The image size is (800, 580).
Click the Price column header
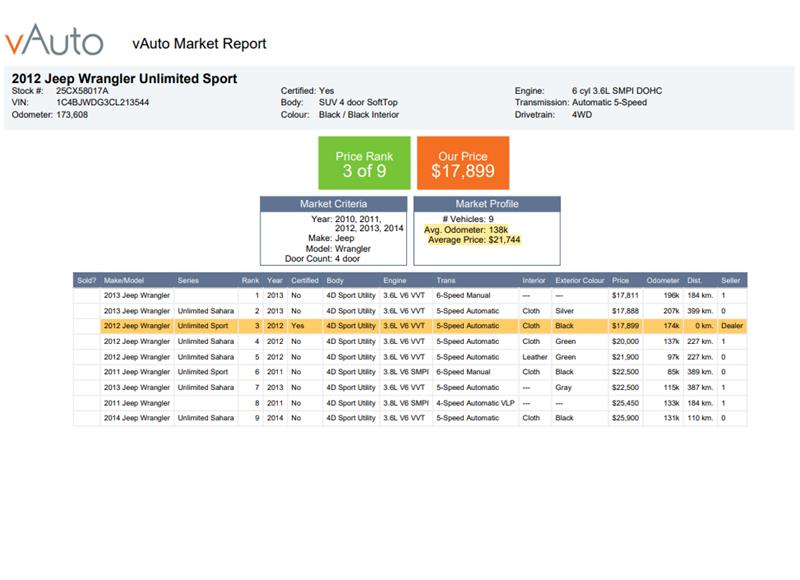620,281
